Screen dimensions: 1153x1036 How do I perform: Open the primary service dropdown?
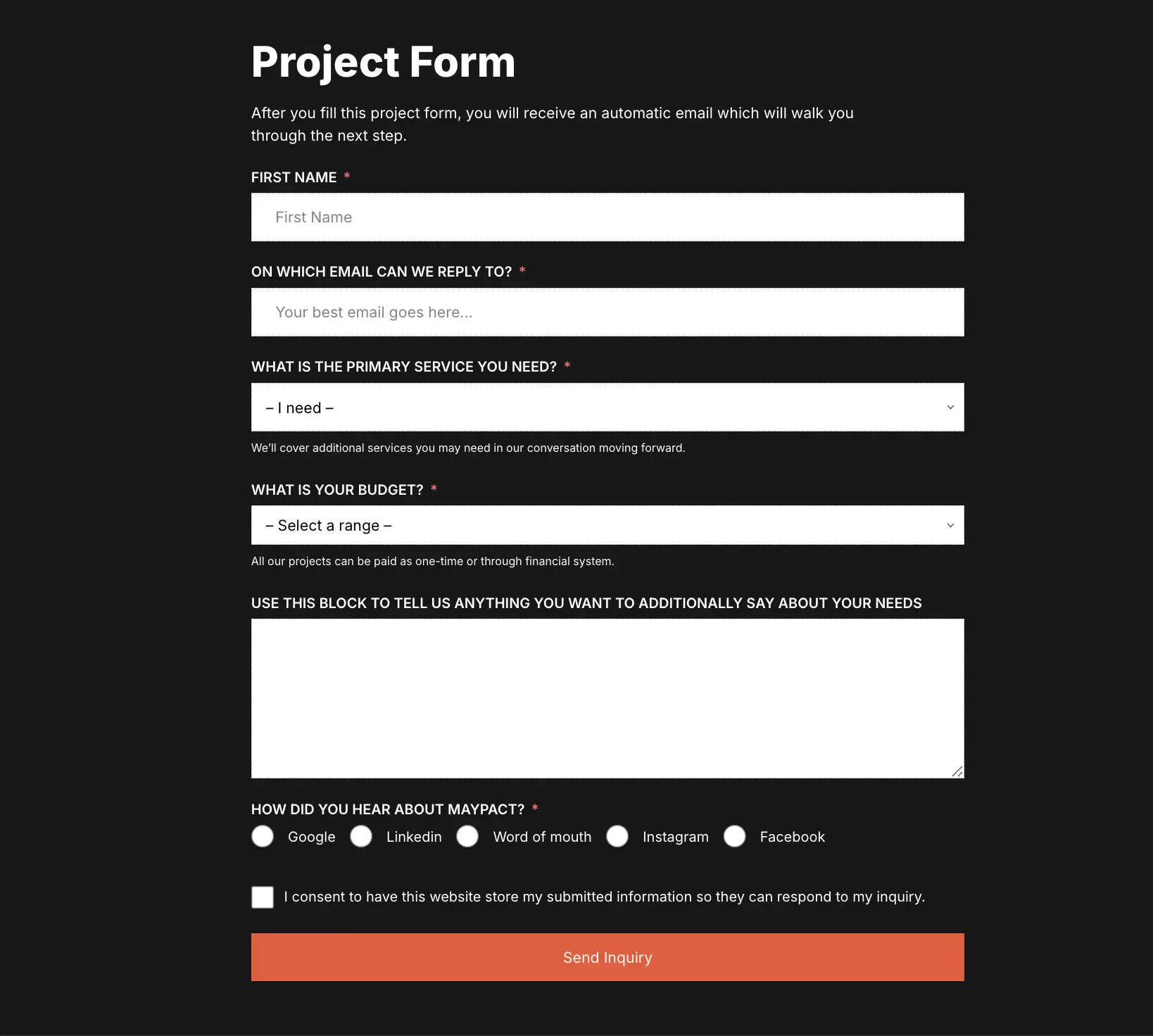click(x=607, y=408)
